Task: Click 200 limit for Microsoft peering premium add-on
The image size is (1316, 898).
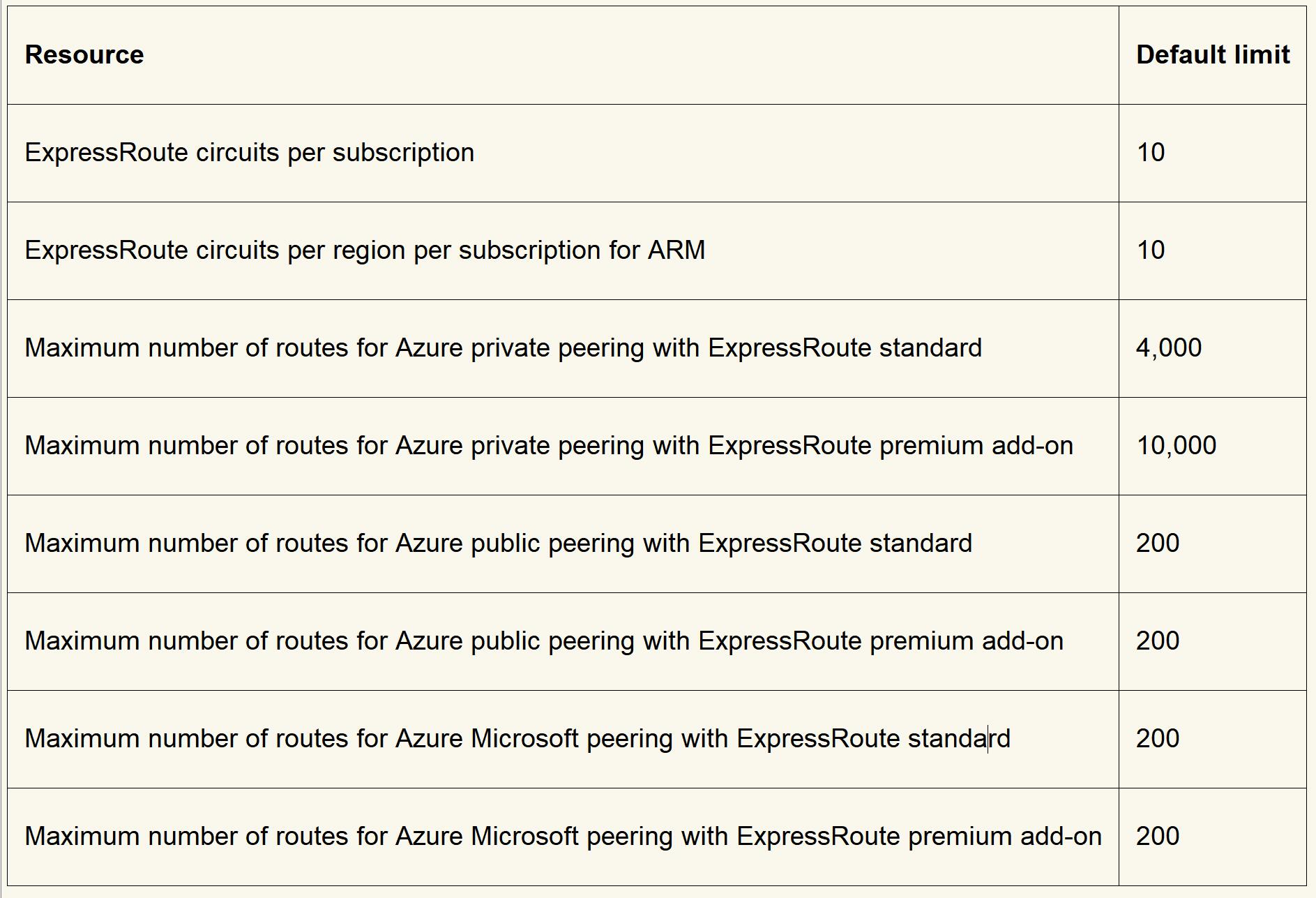Action: [1157, 837]
